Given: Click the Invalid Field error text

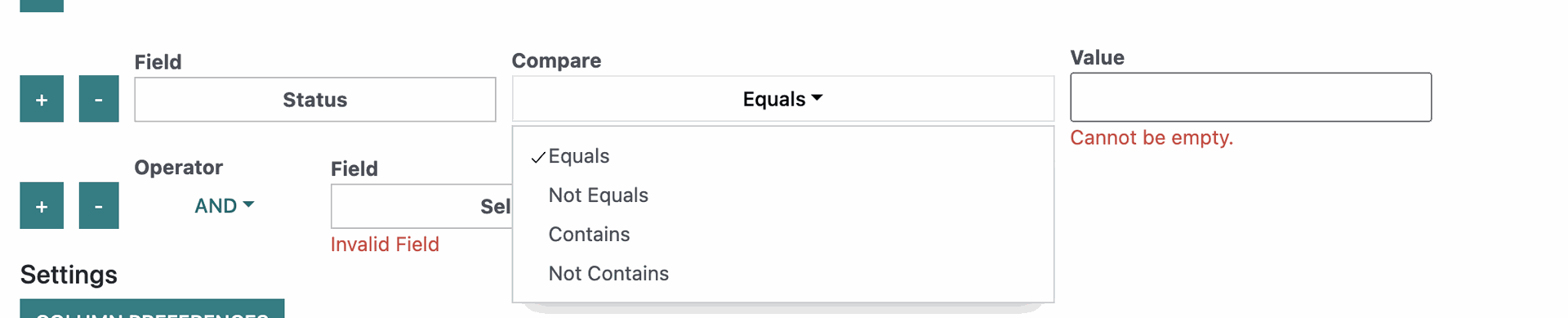Looking at the screenshot, I should coord(385,244).
